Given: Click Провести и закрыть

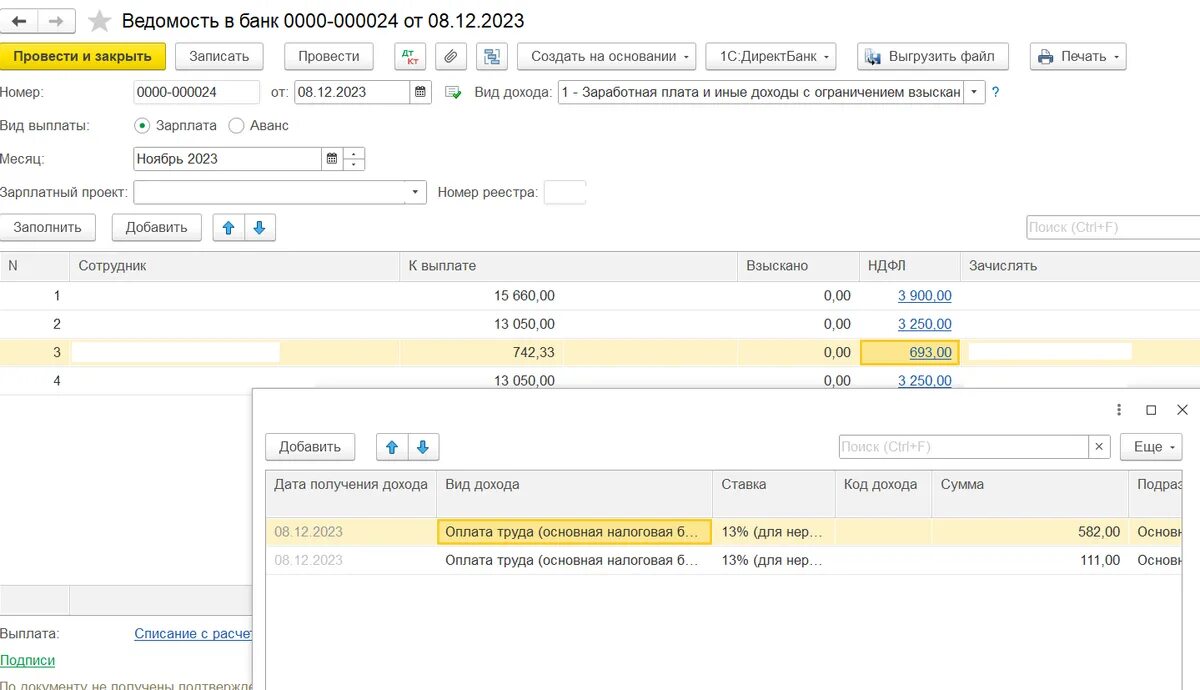Looking at the screenshot, I should [x=83, y=57].
